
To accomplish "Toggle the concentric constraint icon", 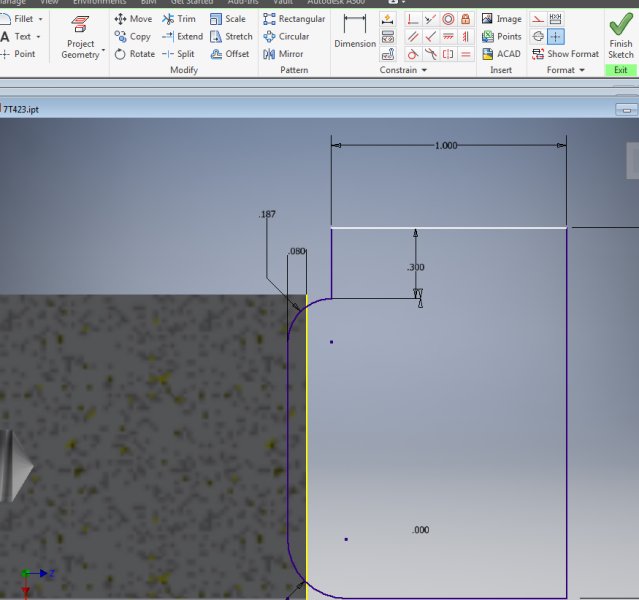I will [448, 19].
